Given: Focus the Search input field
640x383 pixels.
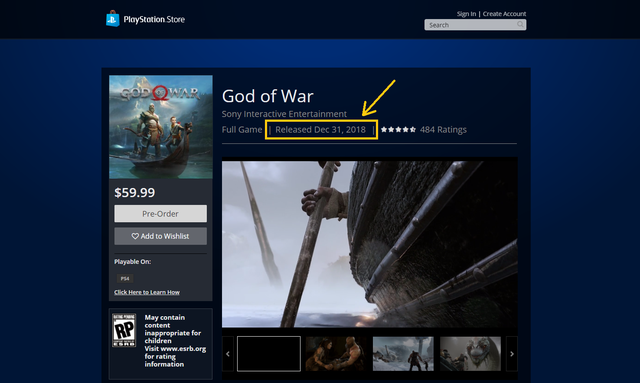Looking at the screenshot, I should click(x=475, y=25).
